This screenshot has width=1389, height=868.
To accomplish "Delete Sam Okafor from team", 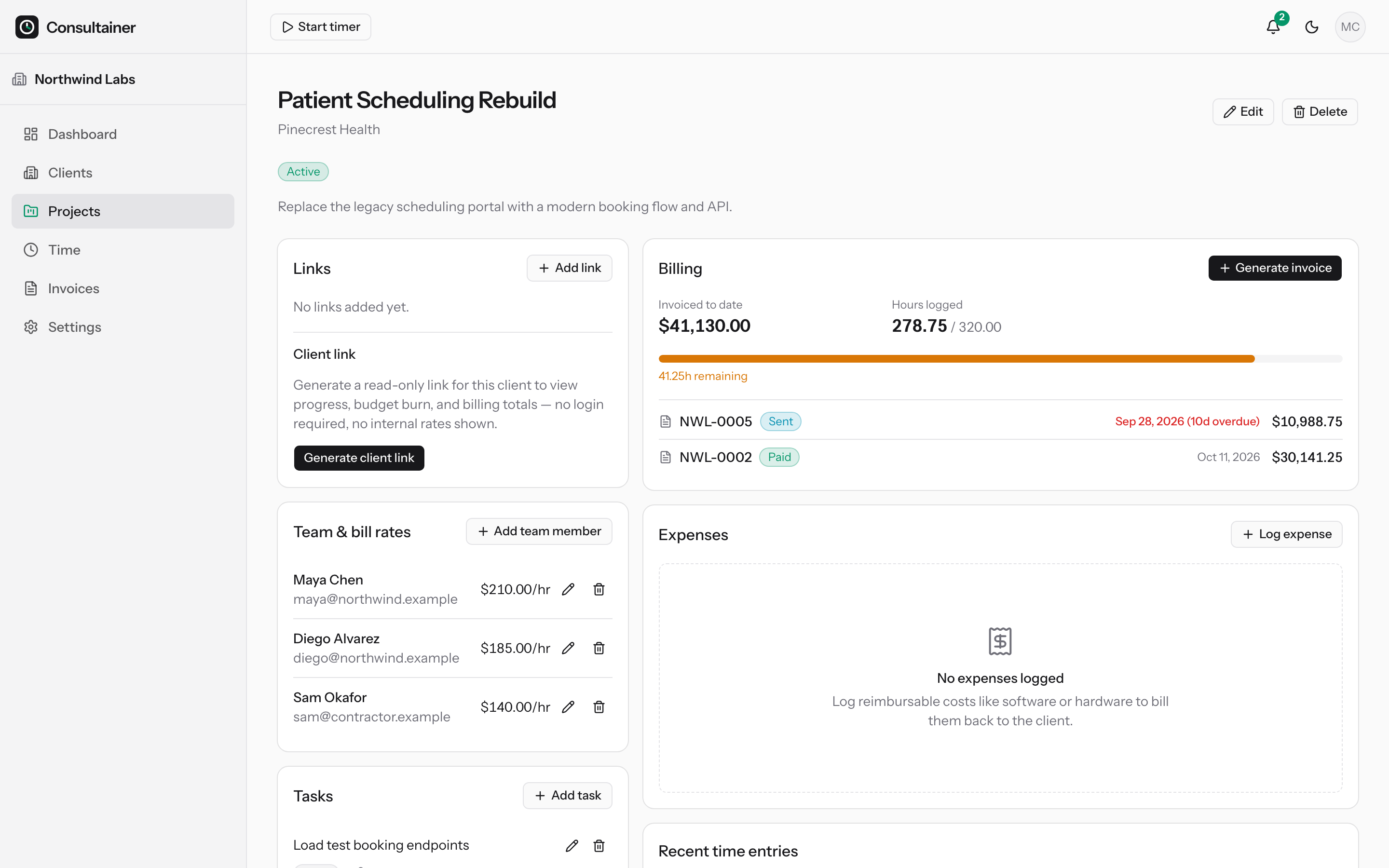I will (x=599, y=706).
